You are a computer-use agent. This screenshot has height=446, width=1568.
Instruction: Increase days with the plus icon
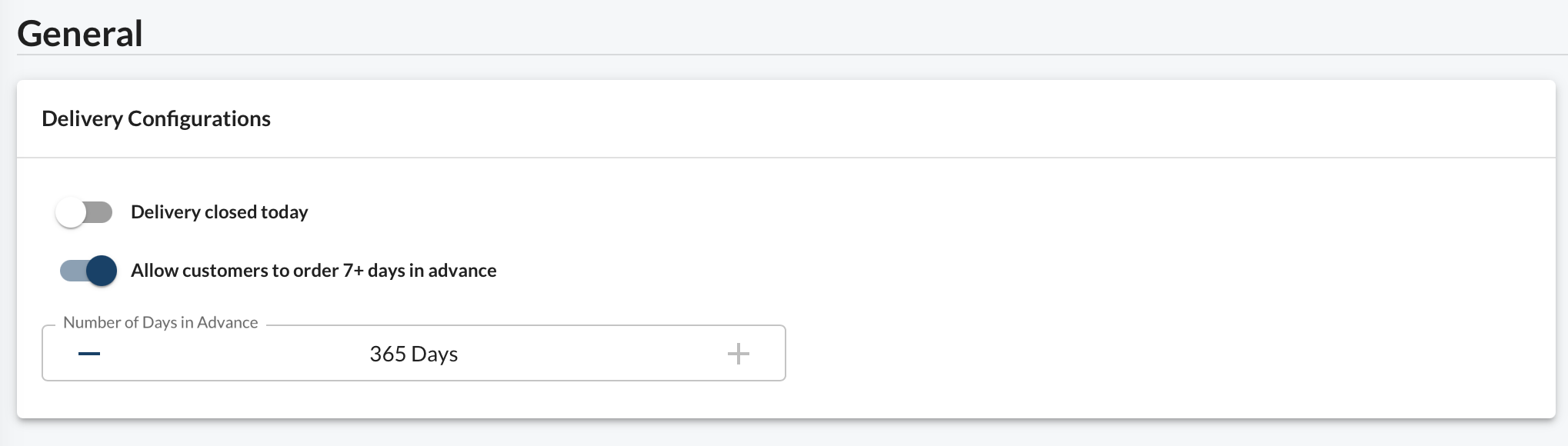tap(739, 354)
